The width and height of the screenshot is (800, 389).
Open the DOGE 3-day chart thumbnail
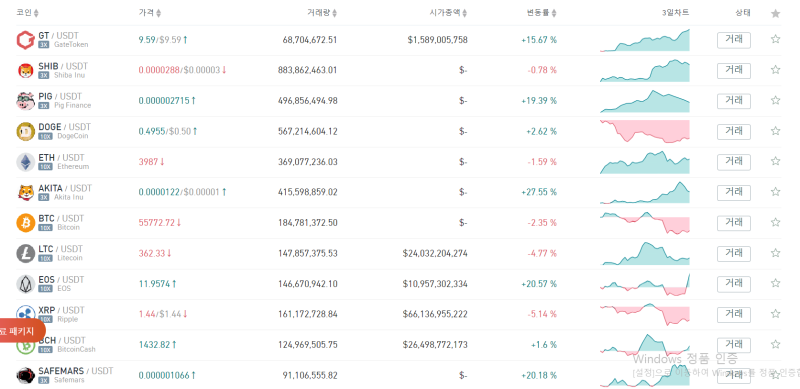[645, 132]
